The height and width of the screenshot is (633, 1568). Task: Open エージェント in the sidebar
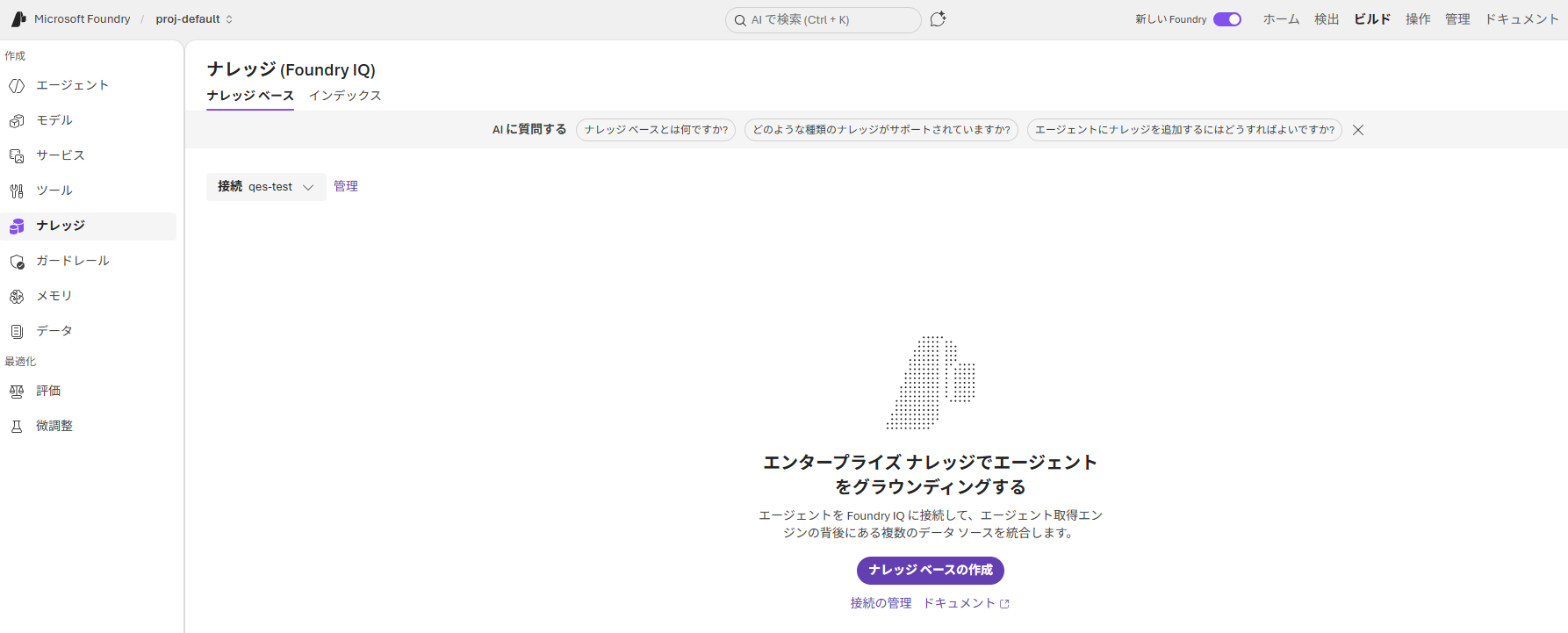coord(88,86)
